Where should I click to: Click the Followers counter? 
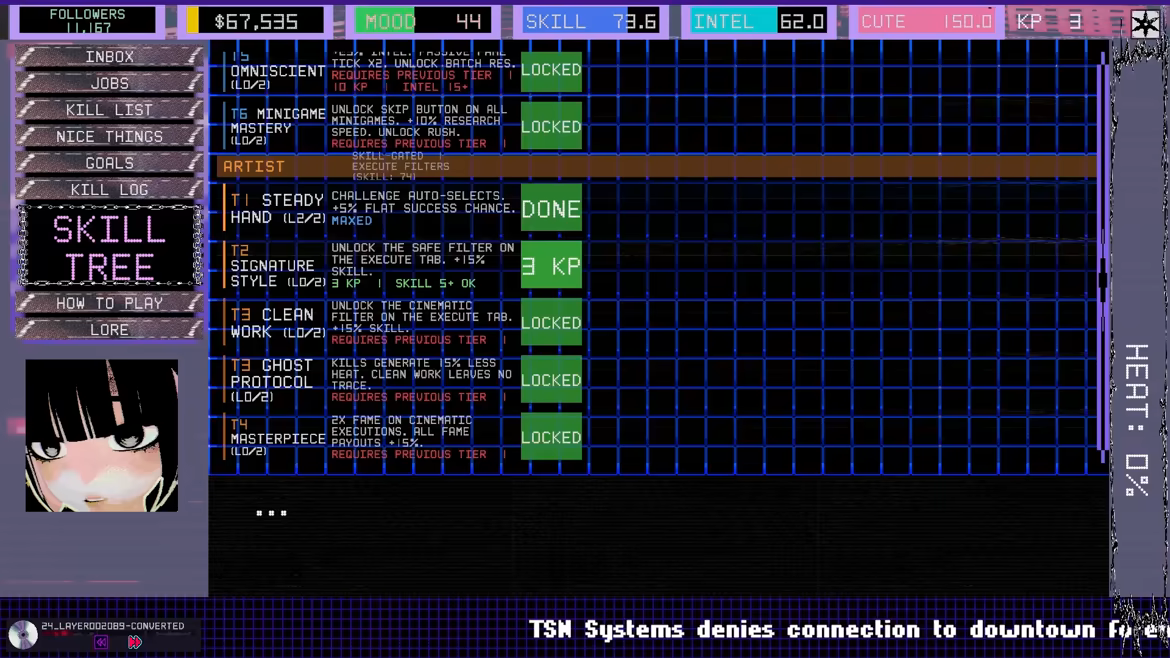click(87, 21)
